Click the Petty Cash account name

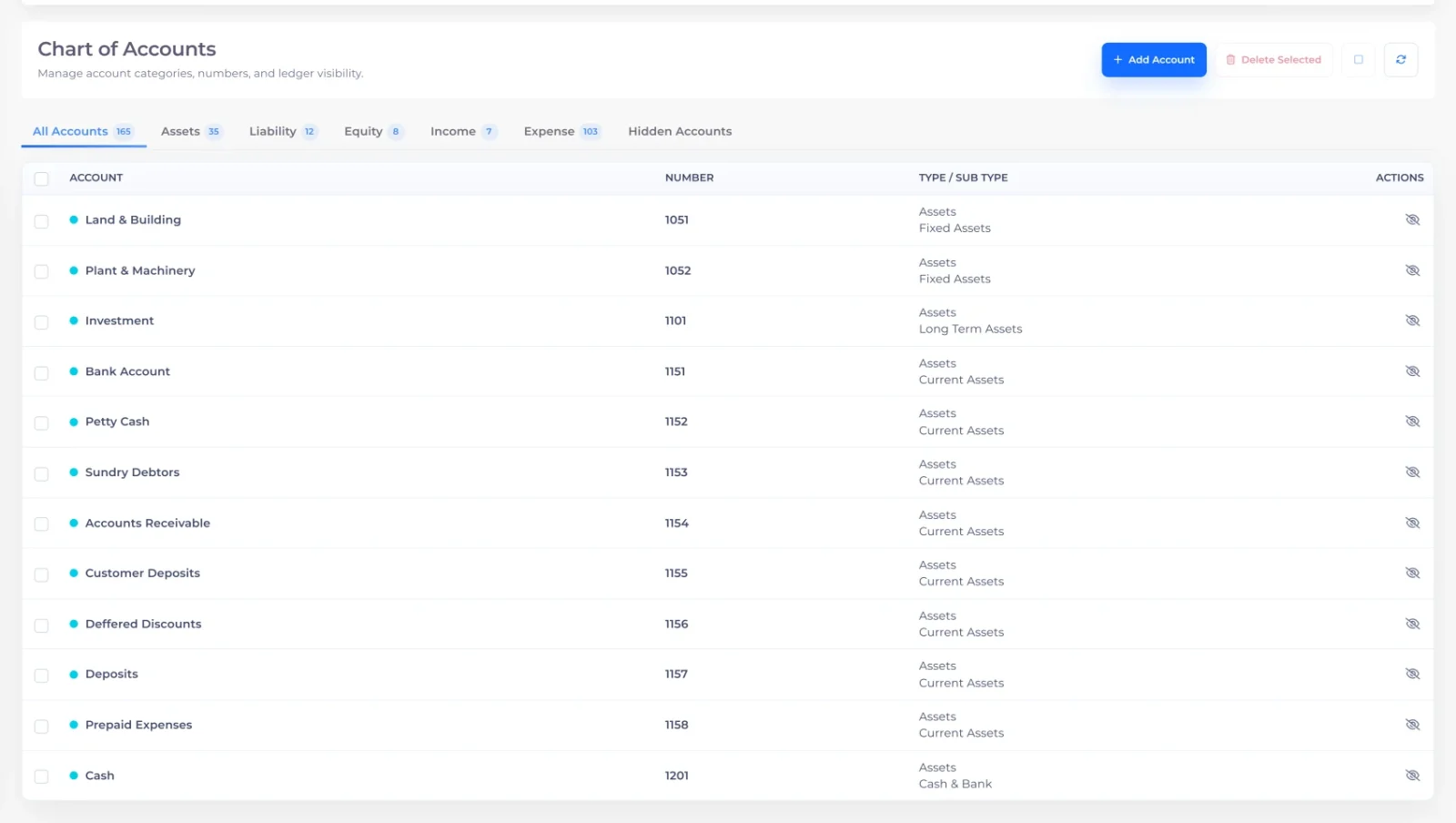pyautogui.click(x=117, y=422)
